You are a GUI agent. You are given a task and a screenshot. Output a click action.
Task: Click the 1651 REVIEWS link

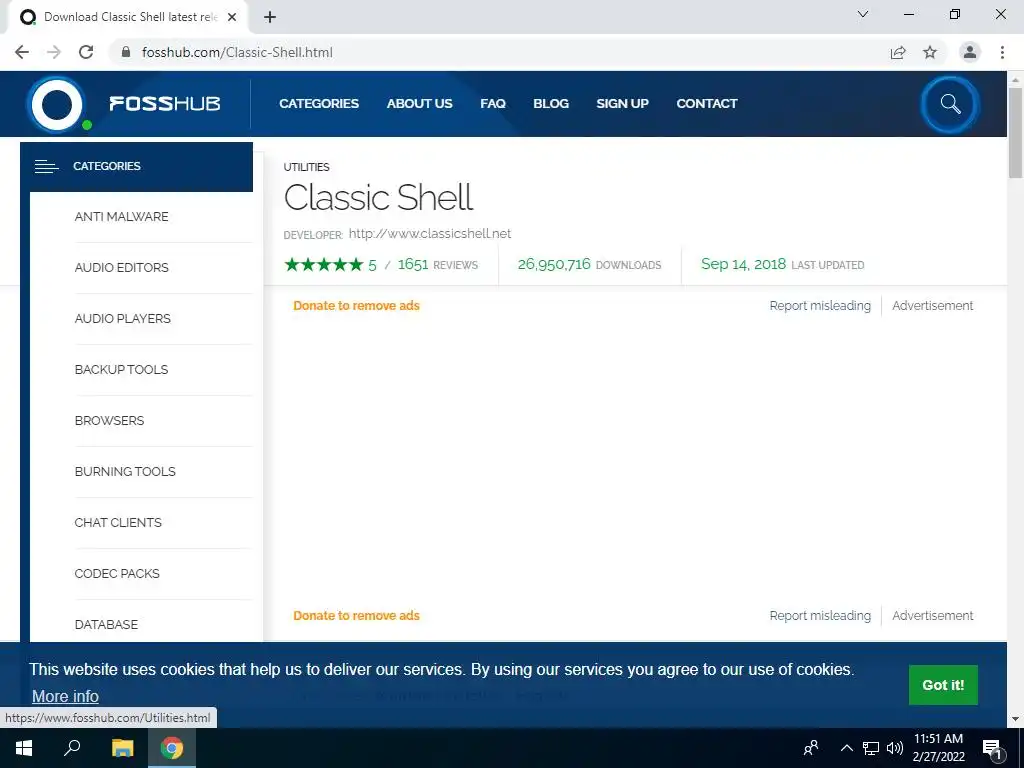click(438, 264)
